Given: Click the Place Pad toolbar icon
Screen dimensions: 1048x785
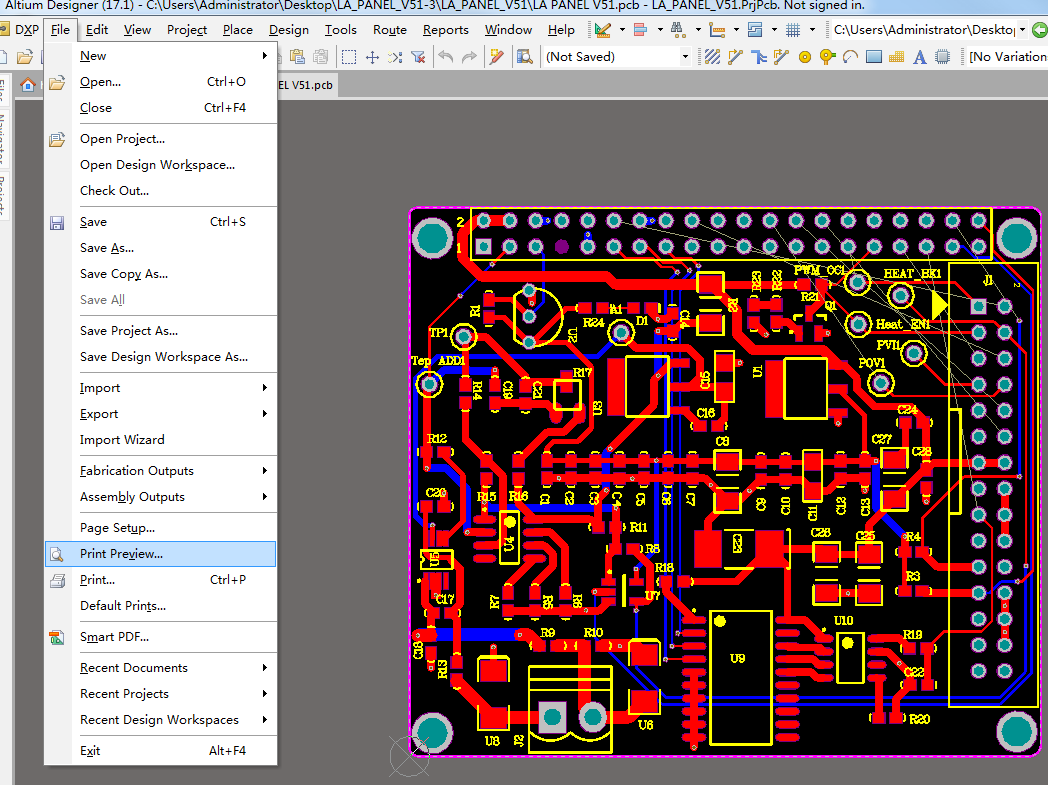Looking at the screenshot, I should tap(804, 57).
